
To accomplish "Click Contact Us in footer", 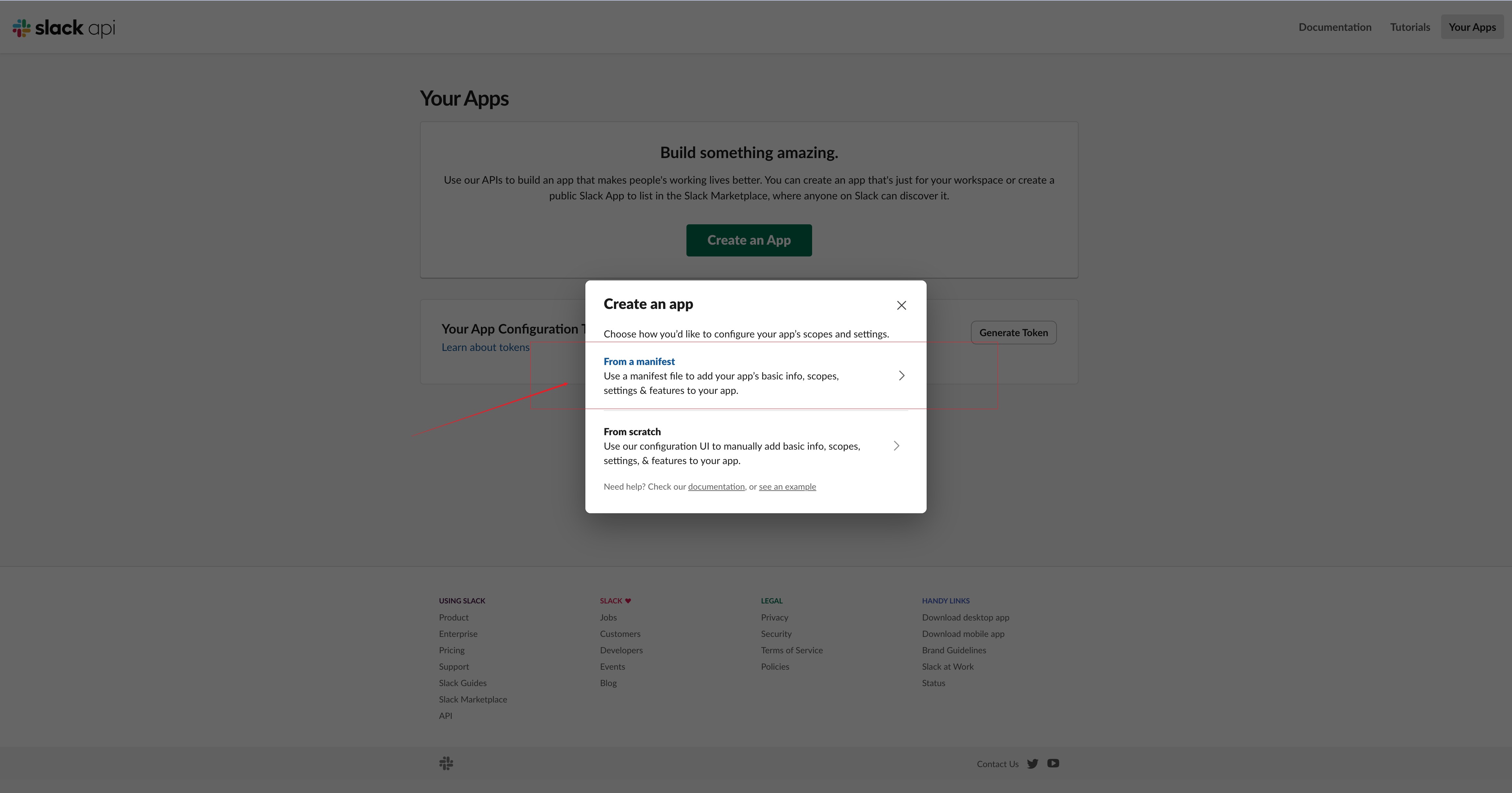I will pos(997,764).
